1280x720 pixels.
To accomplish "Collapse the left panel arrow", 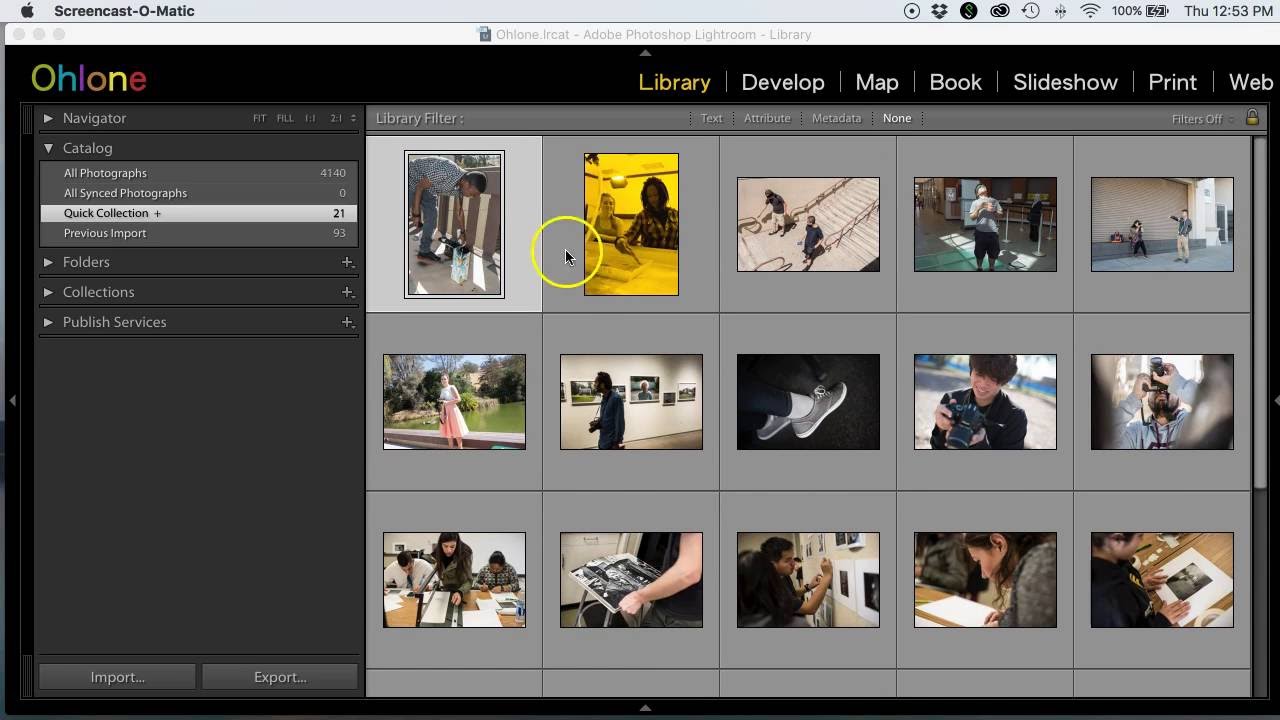I will pos(12,400).
